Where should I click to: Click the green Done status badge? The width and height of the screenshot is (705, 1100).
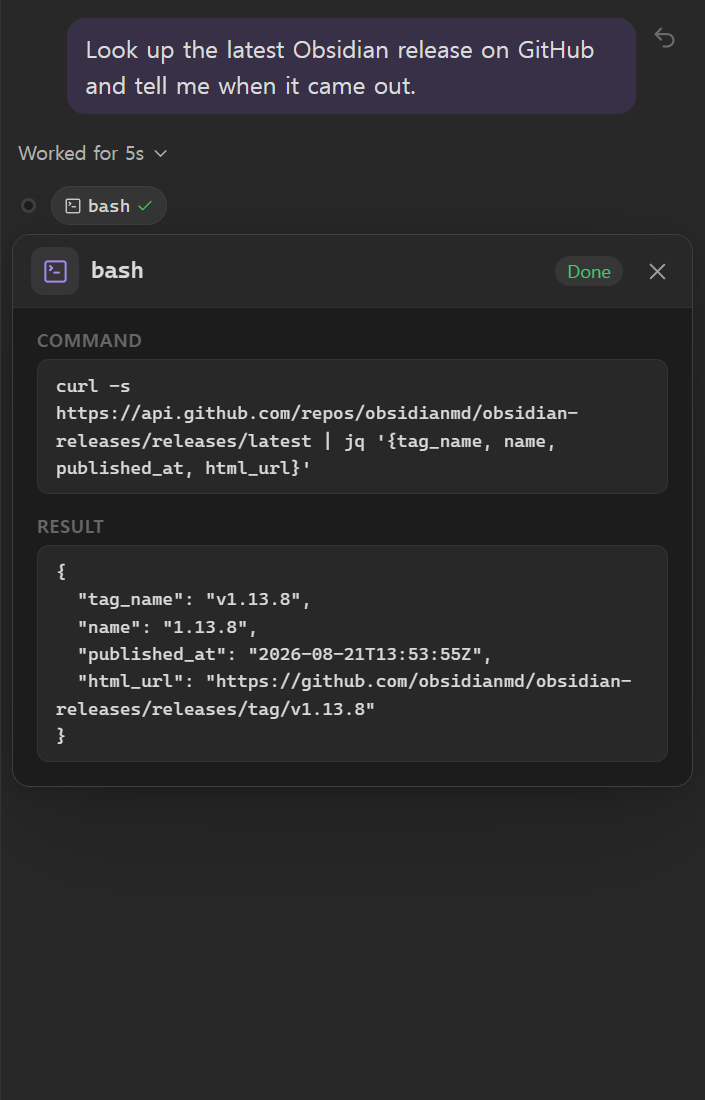(589, 271)
